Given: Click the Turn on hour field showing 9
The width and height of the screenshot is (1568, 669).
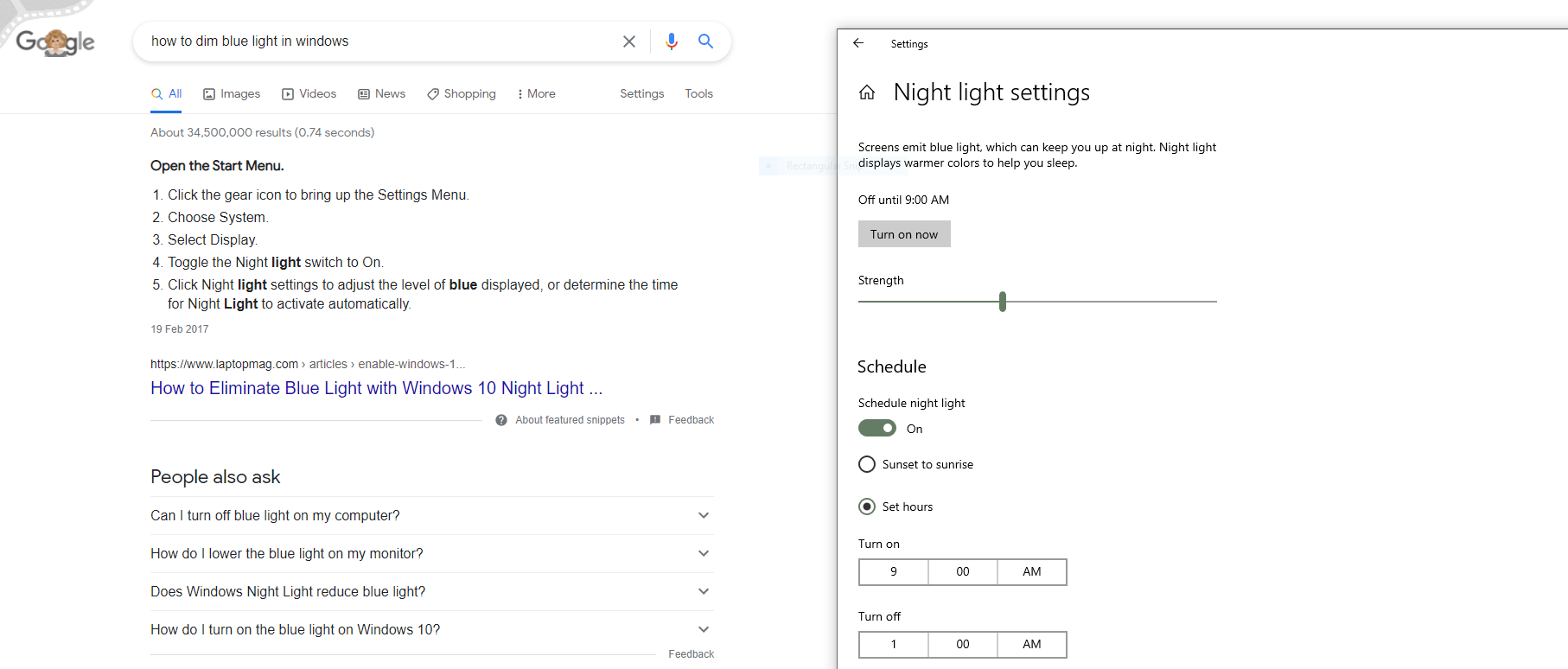Looking at the screenshot, I should click(x=894, y=572).
